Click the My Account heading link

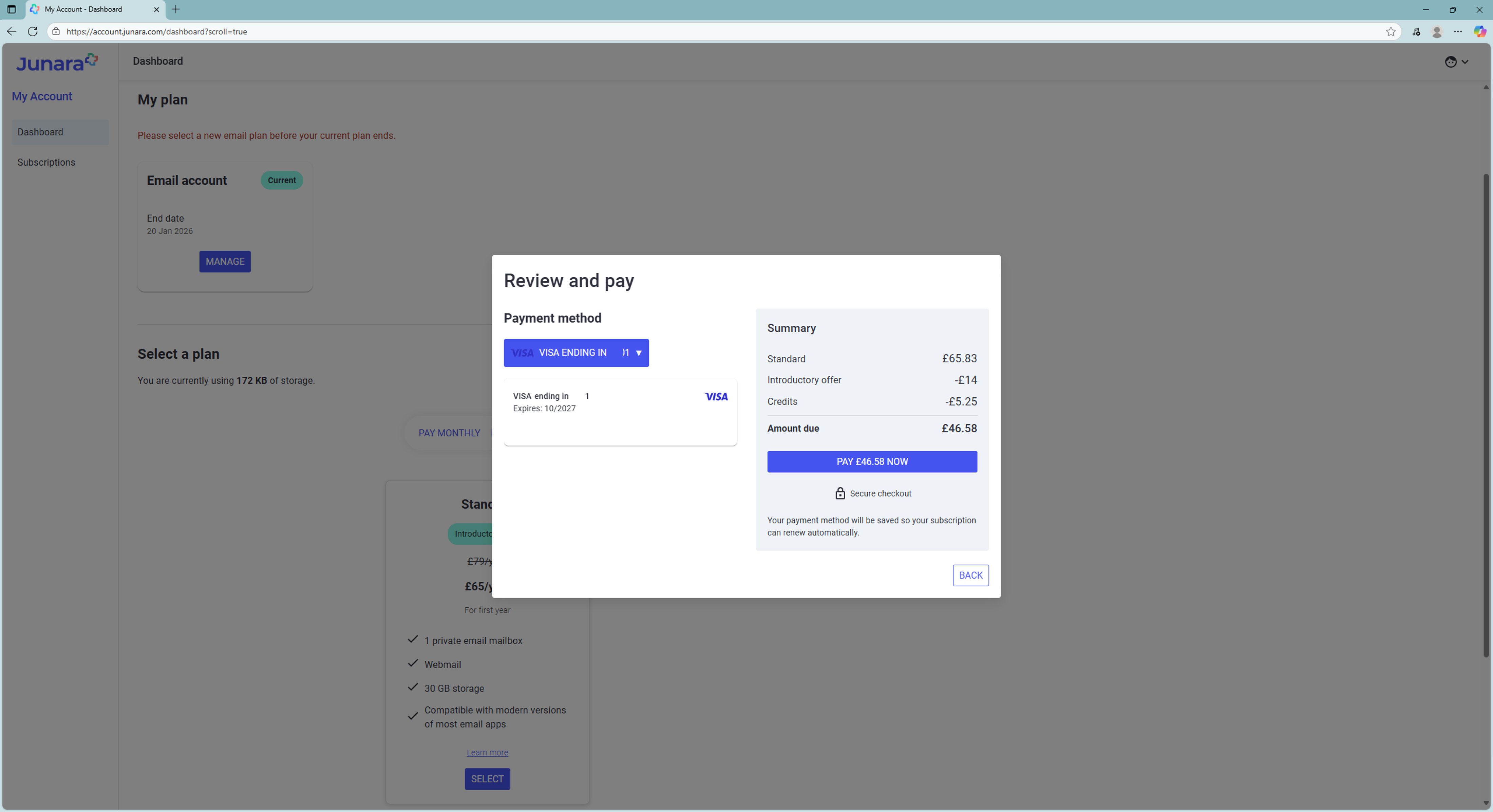coord(42,96)
